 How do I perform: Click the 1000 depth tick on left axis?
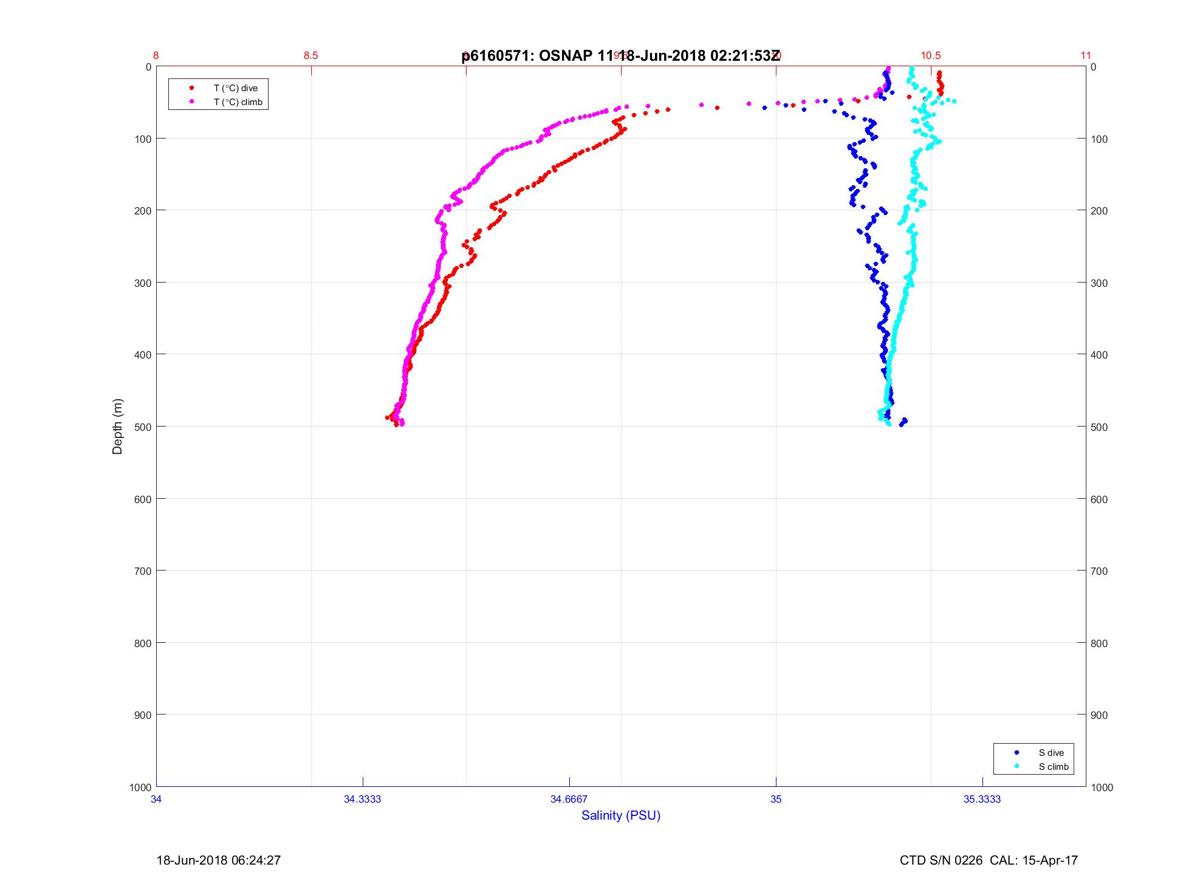click(139, 787)
